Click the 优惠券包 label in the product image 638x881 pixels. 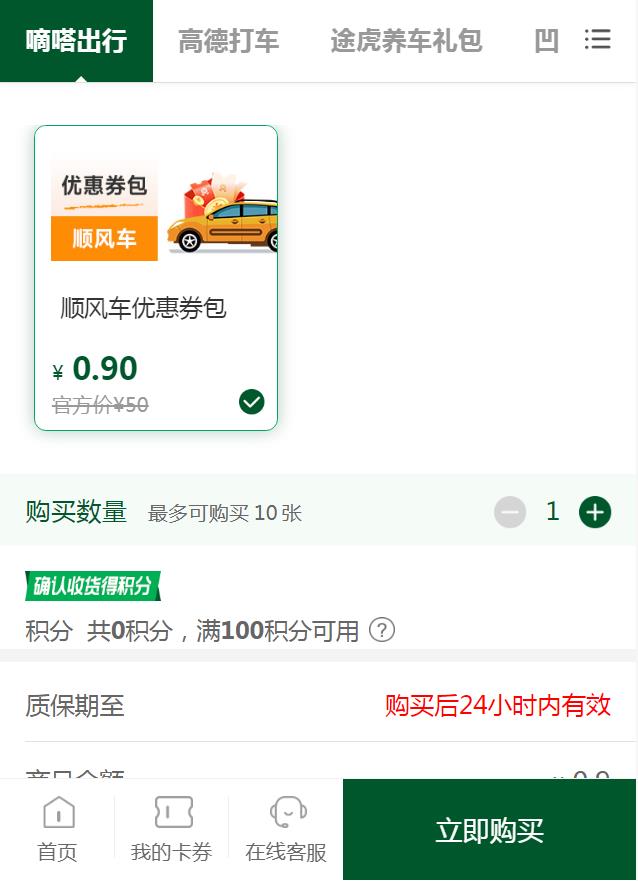pyautogui.click(x=104, y=185)
